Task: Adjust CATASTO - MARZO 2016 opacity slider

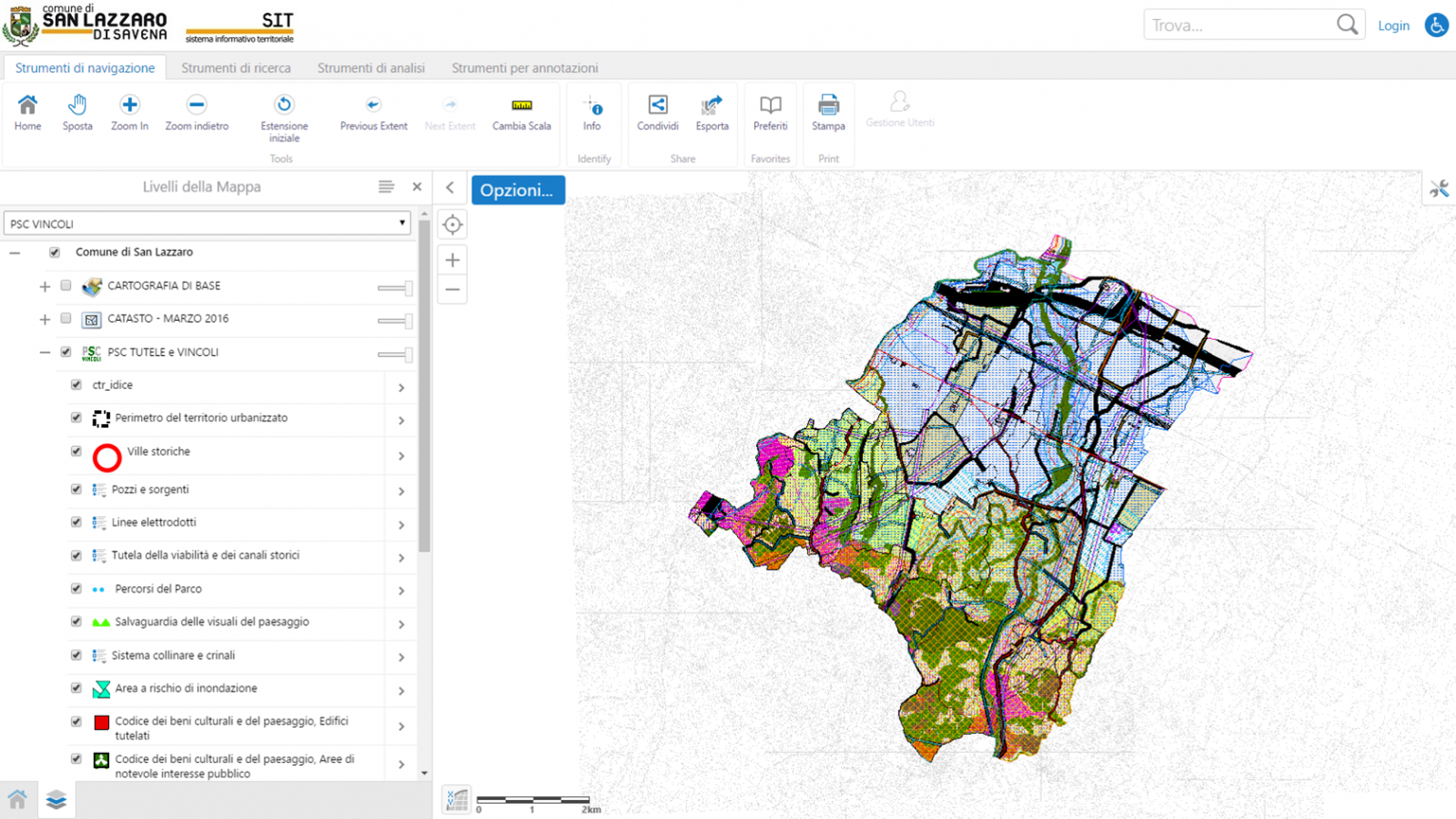Action: (x=395, y=321)
